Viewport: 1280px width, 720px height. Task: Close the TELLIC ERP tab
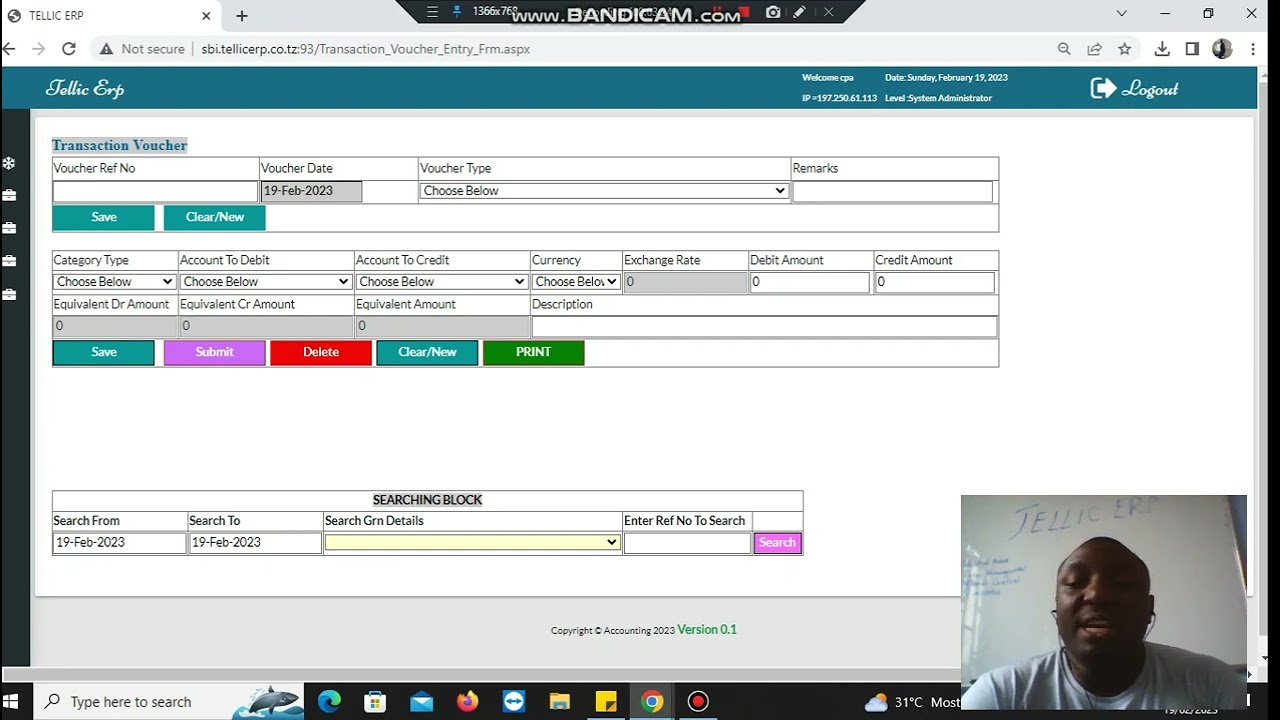[x=207, y=16]
